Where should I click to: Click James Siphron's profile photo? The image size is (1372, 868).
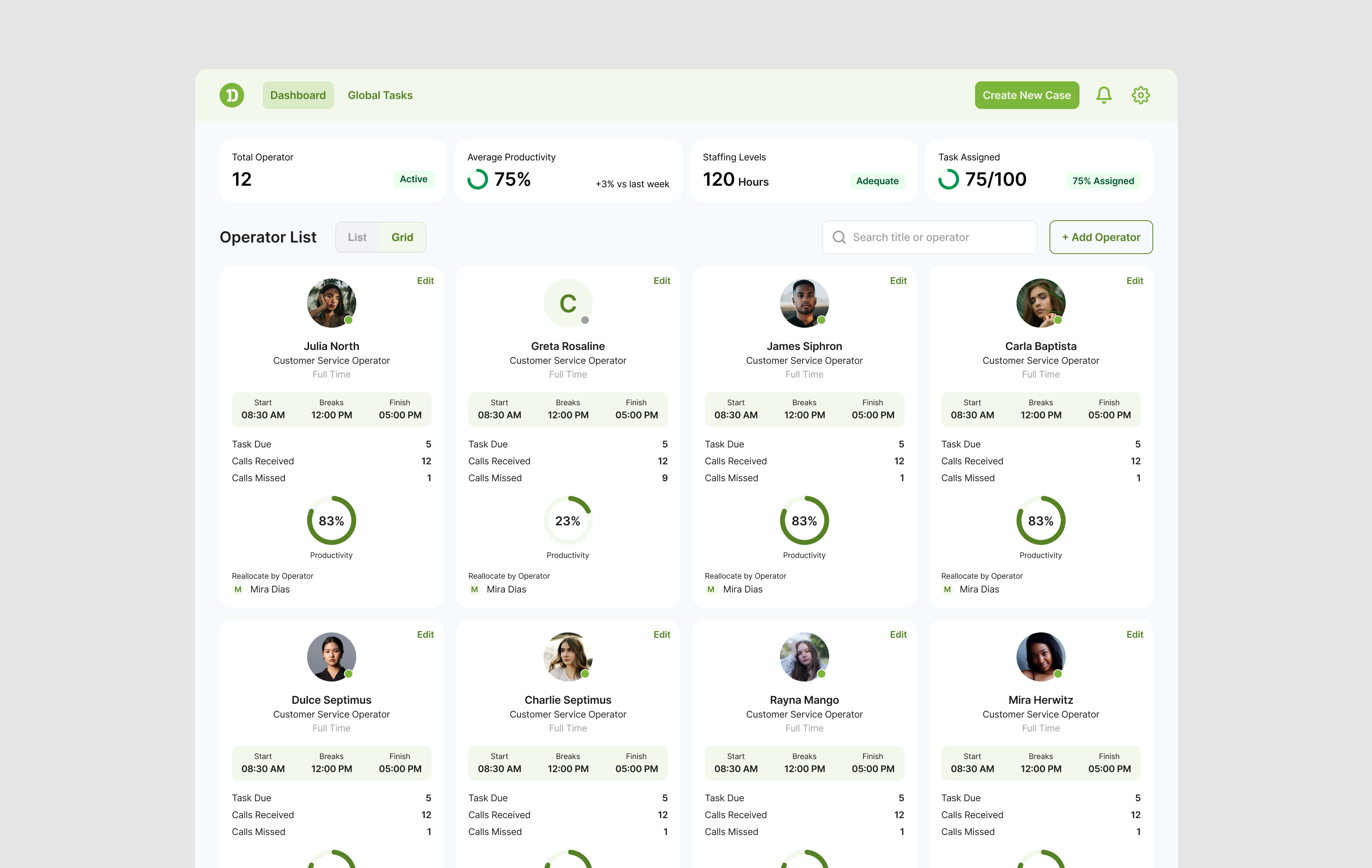(804, 303)
